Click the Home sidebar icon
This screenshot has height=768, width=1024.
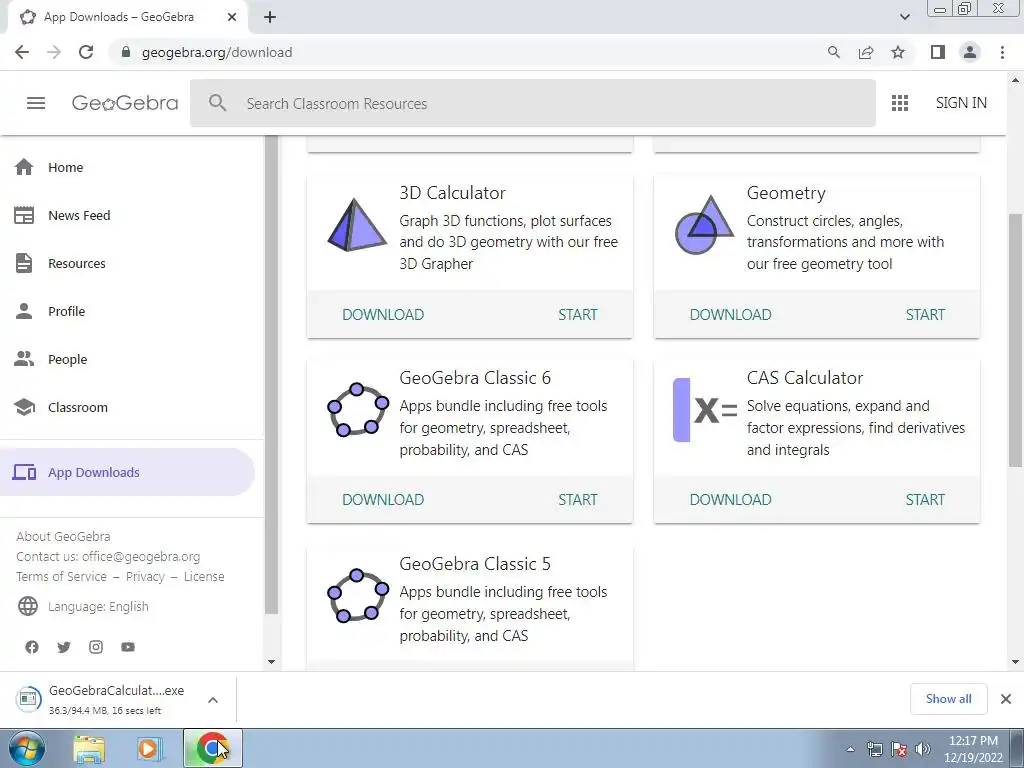point(24,167)
